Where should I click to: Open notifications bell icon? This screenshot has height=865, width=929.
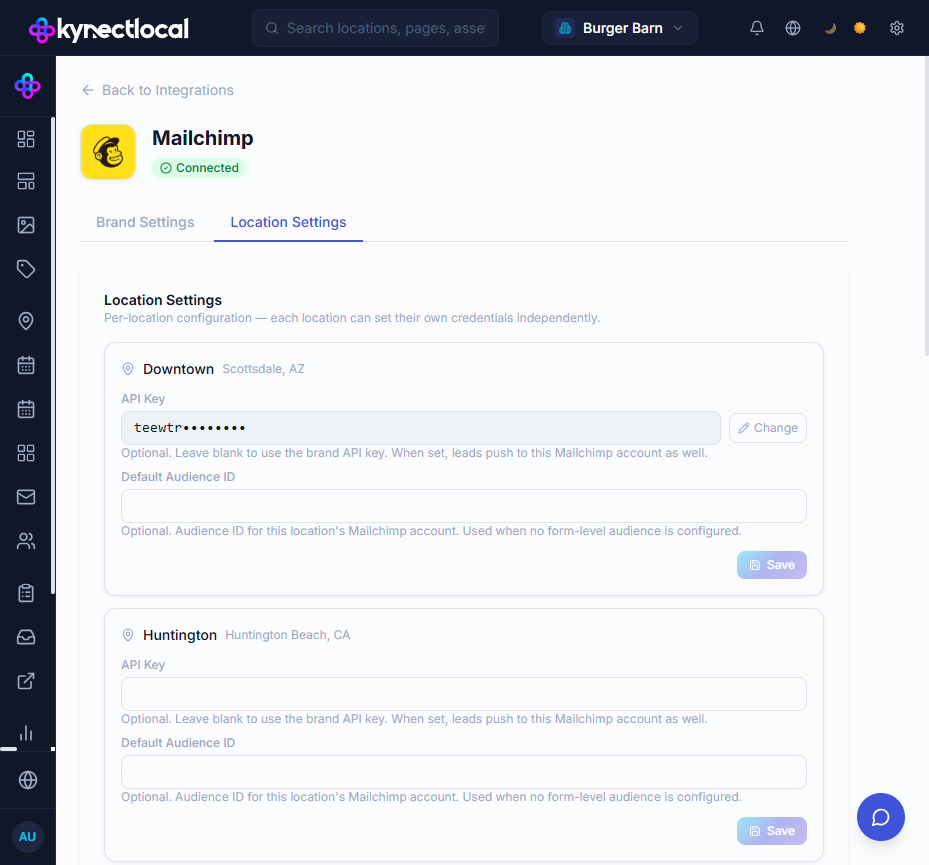click(757, 28)
